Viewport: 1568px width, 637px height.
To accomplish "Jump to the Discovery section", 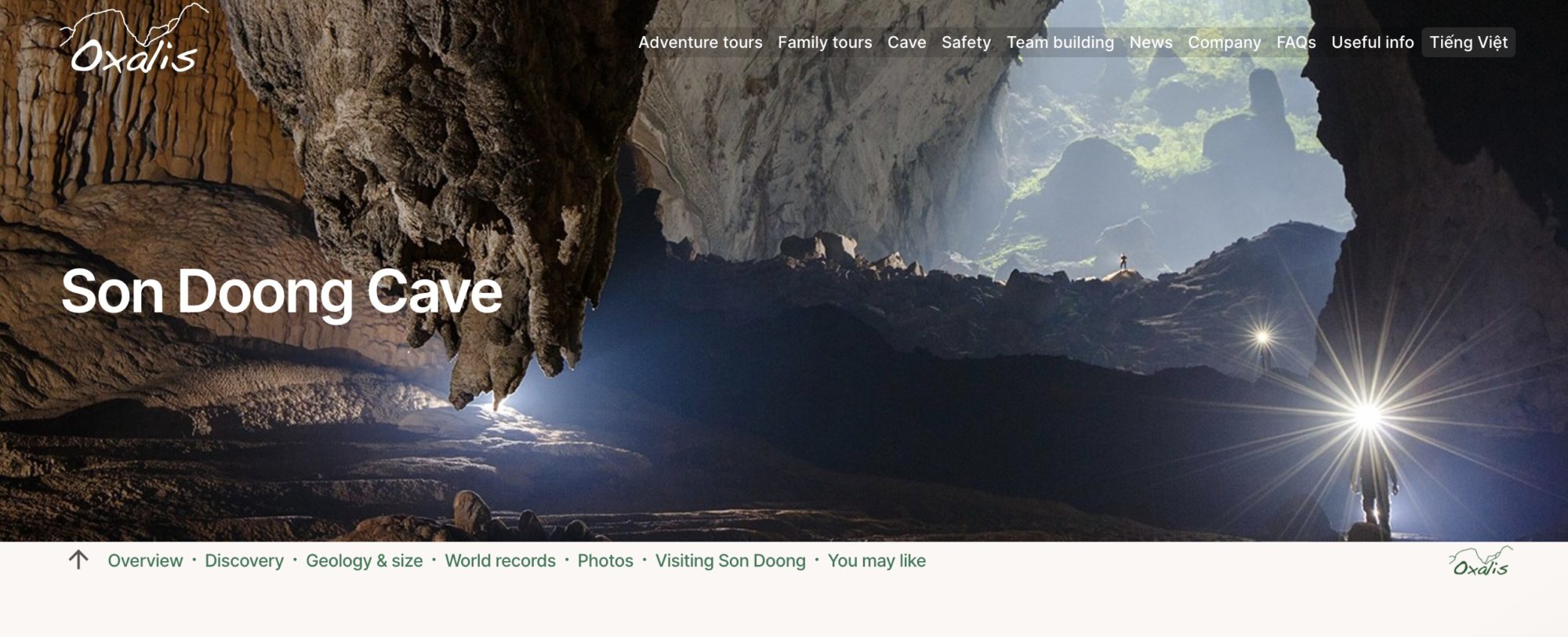I will pyautogui.click(x=244, y=561).
